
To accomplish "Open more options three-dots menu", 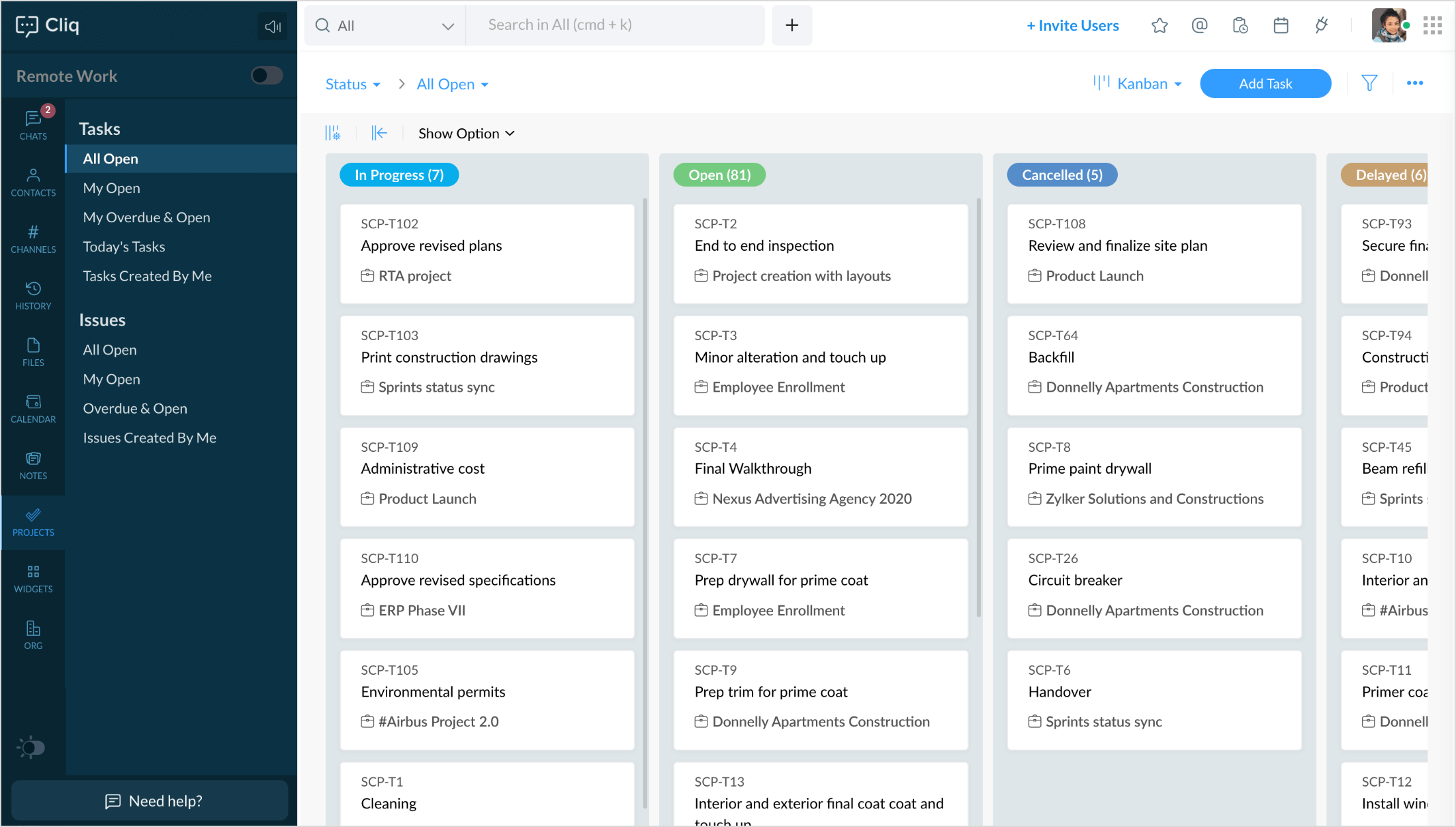I will click(x=1415, y=83).
